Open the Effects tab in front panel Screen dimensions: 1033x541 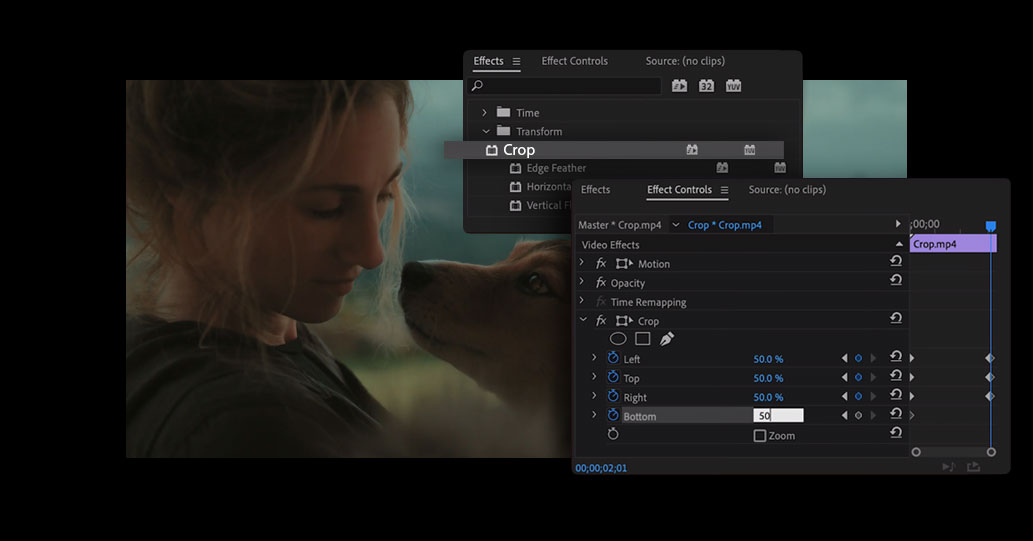[595, 190]
